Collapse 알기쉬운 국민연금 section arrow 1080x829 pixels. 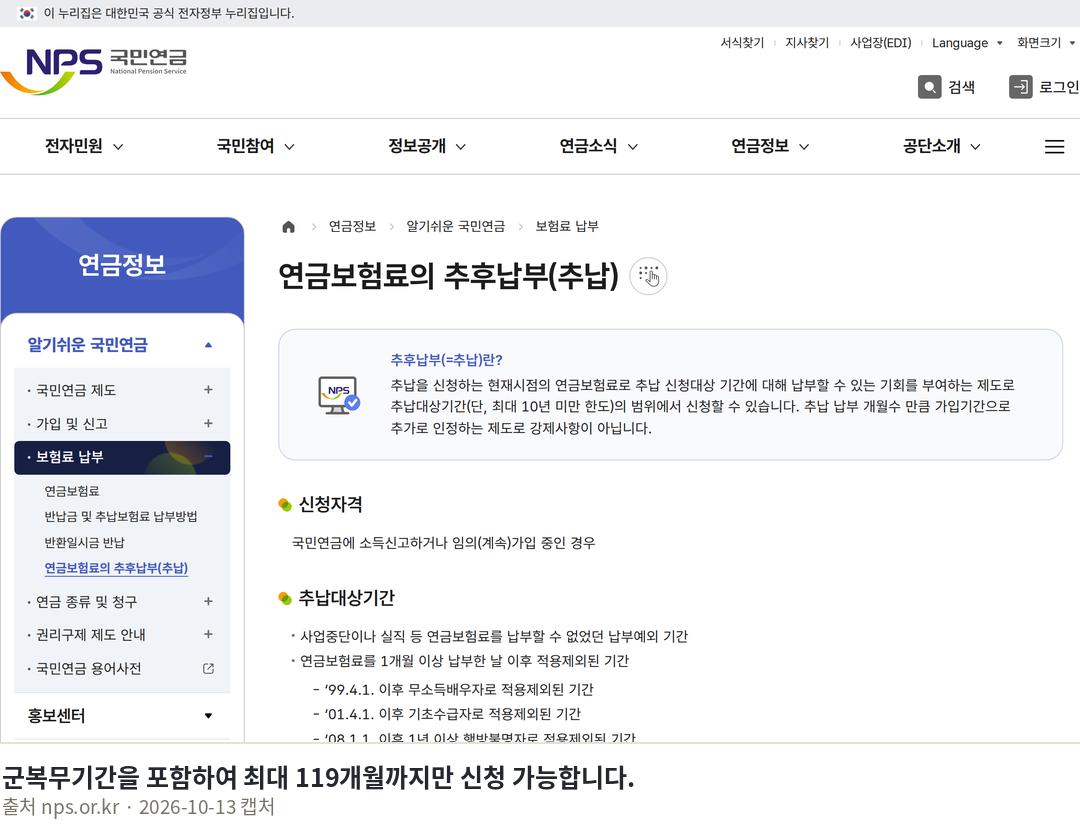(x=208, y=345)
